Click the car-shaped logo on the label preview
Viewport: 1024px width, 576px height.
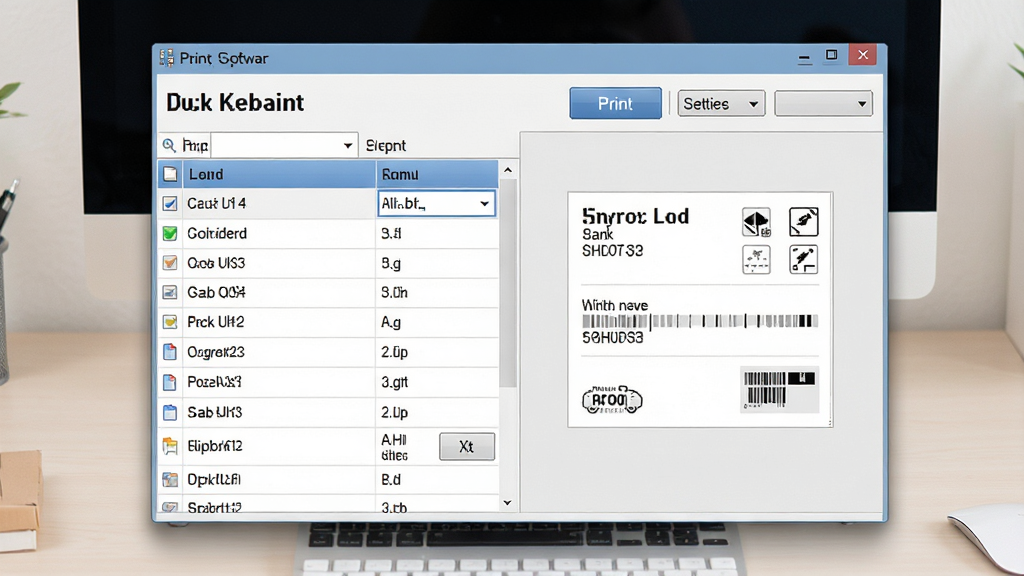tap(612, 398)
